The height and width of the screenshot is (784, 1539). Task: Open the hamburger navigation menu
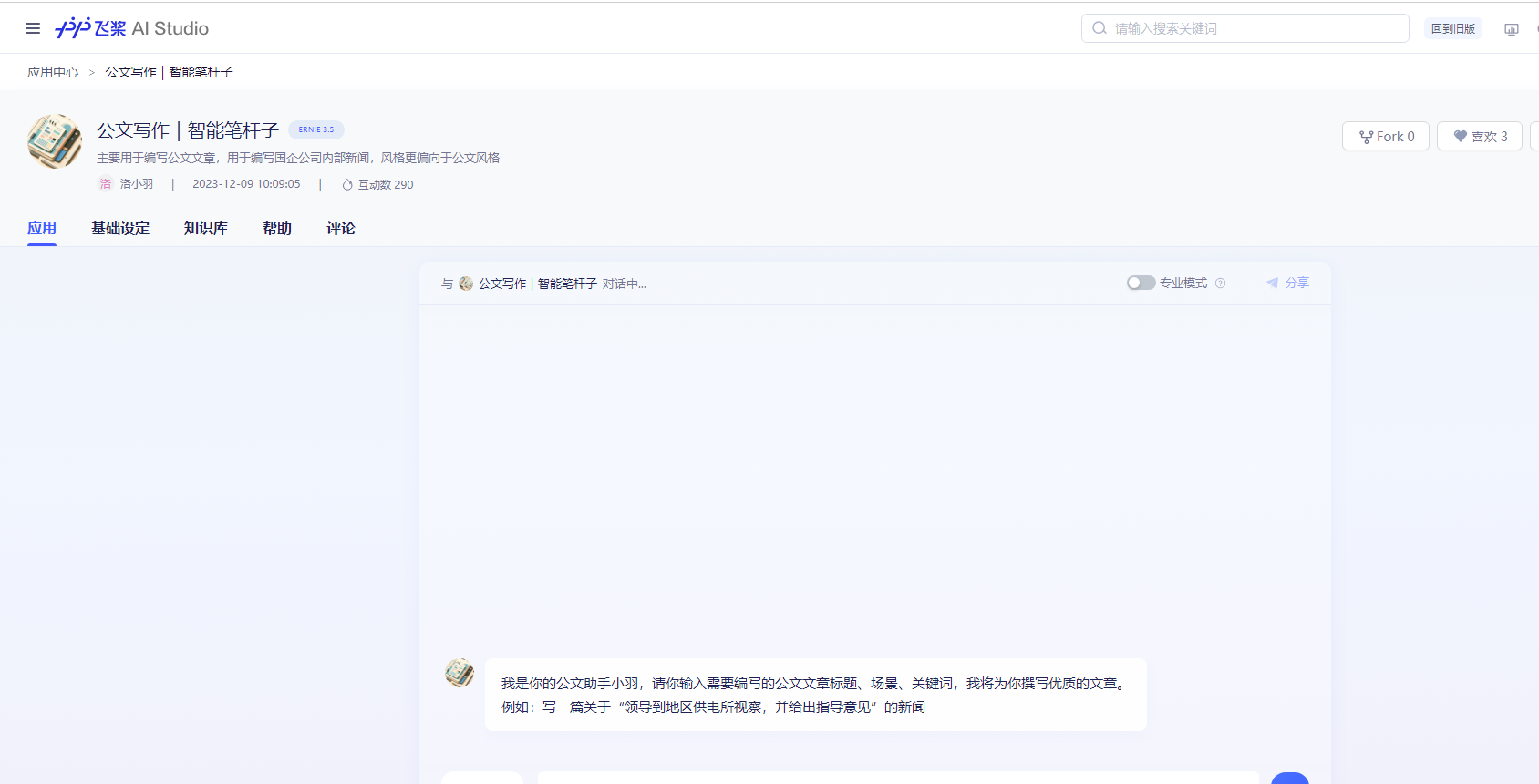(x=33, y=28)
